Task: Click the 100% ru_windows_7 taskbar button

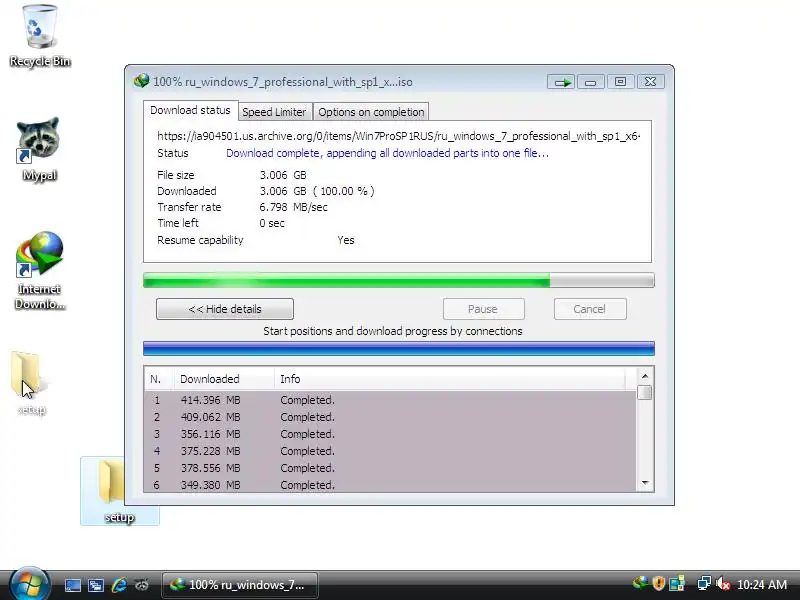Action: click(240, 585)
